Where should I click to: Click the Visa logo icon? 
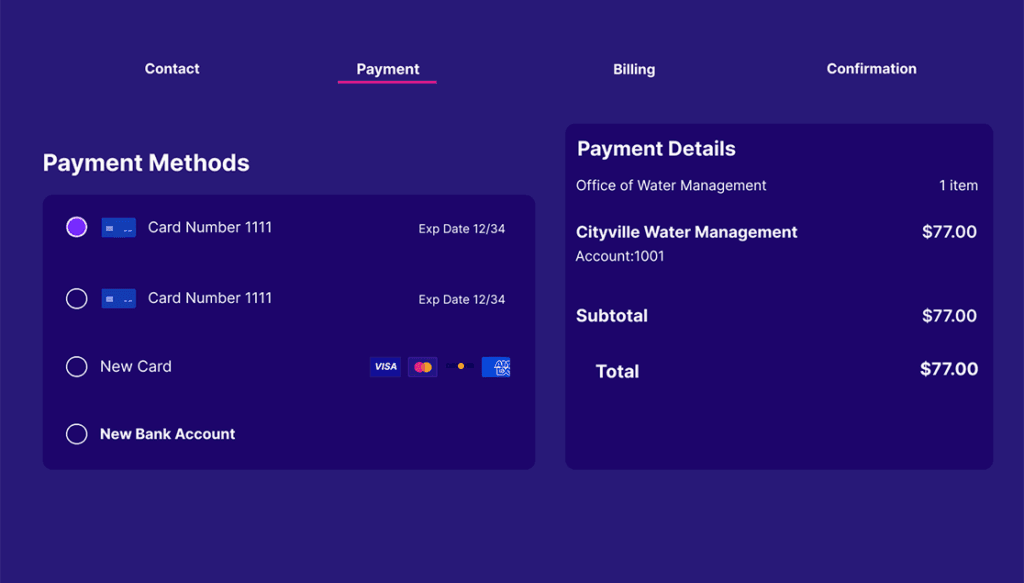(x=385, y=367)
